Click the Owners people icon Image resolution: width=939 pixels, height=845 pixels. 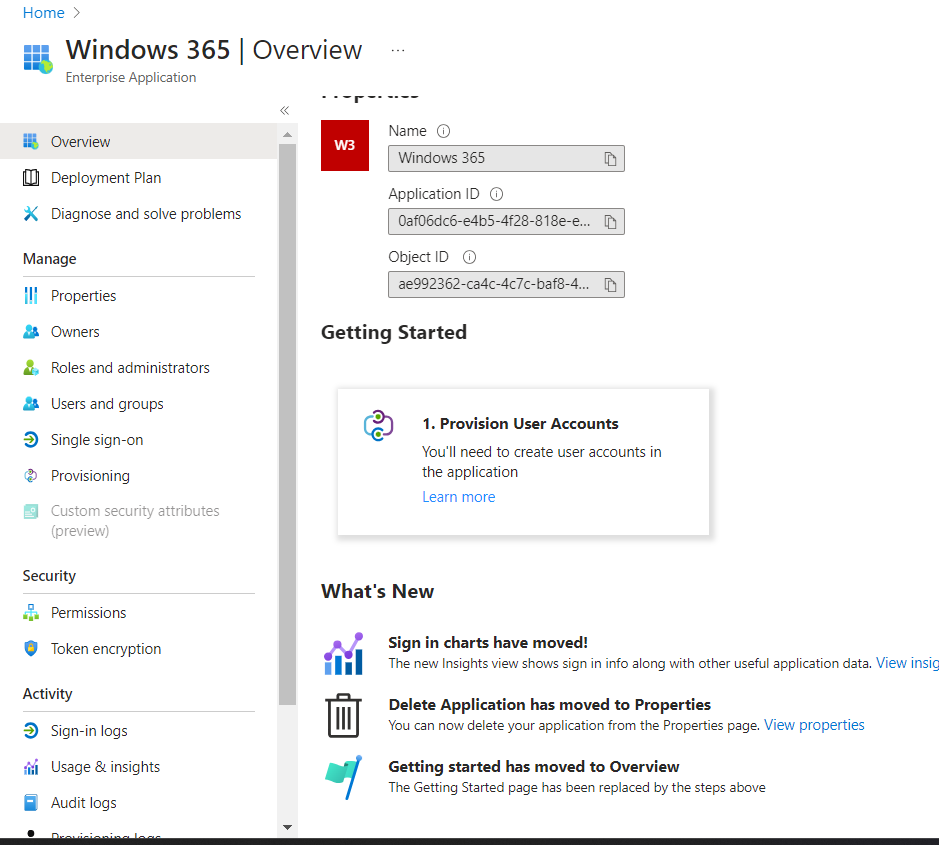(31, 332)
